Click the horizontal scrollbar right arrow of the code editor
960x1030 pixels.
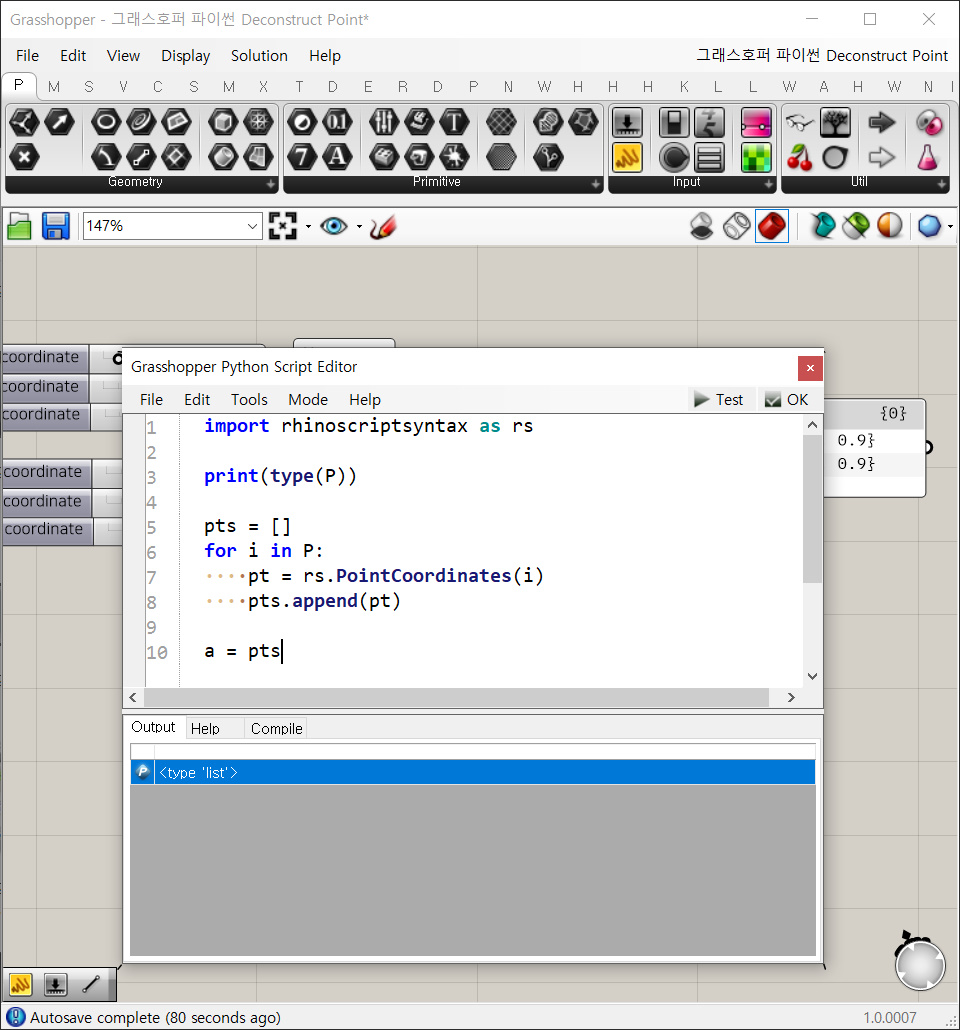click(791, 698)
